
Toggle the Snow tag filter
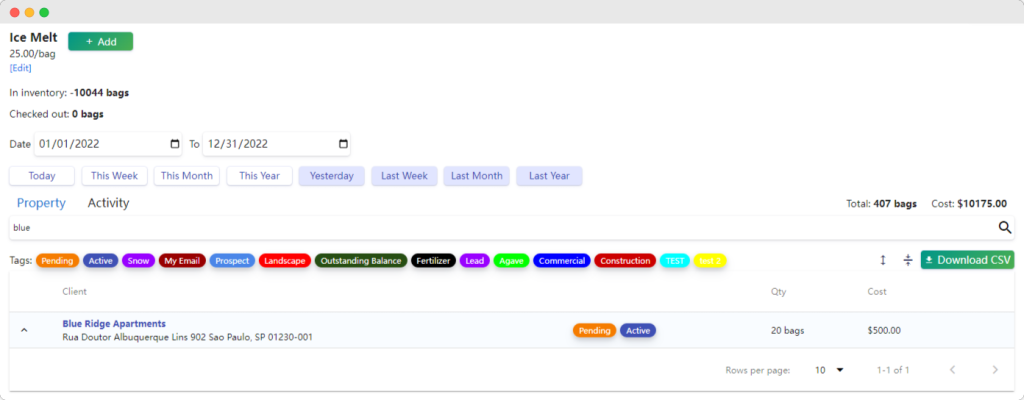138,261
